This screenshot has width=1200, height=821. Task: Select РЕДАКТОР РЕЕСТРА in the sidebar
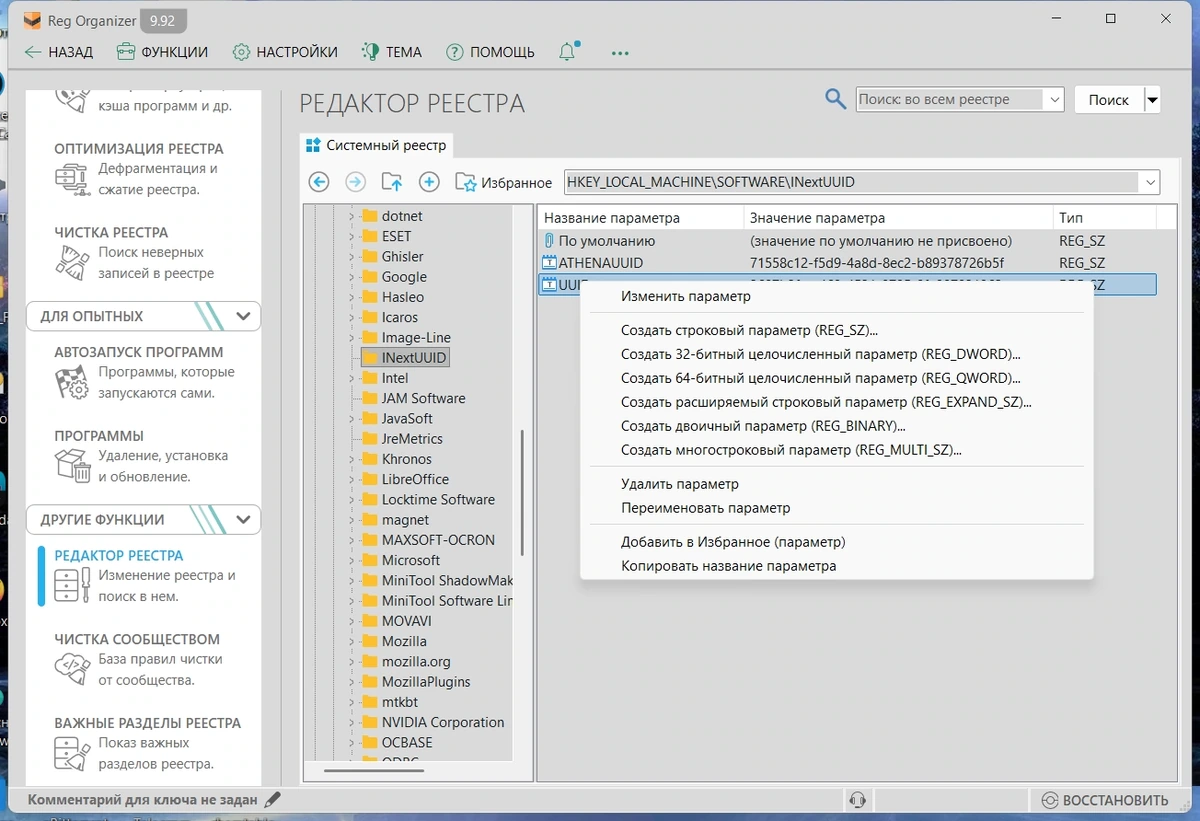145,576
